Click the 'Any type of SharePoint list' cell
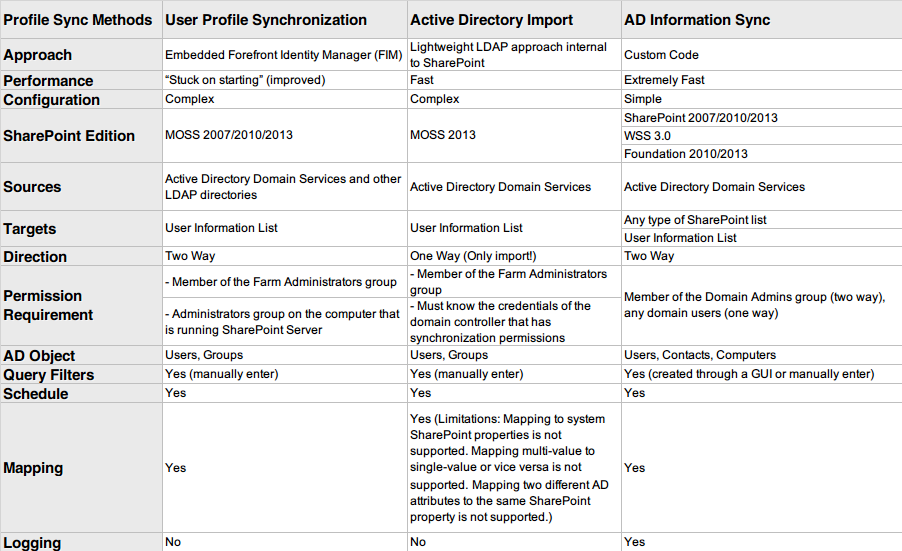 point(762,220)
